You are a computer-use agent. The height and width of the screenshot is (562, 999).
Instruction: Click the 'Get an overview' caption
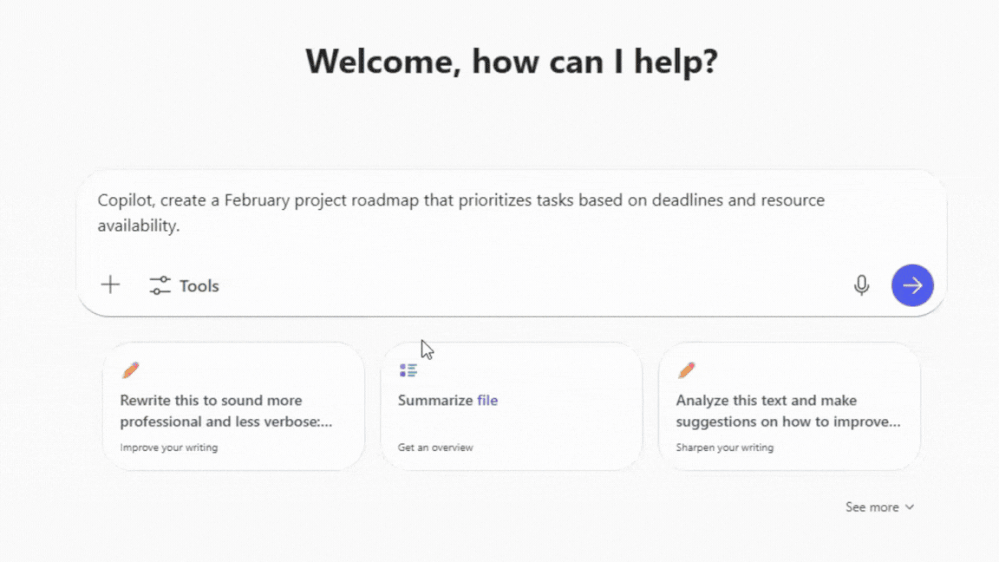435,448
